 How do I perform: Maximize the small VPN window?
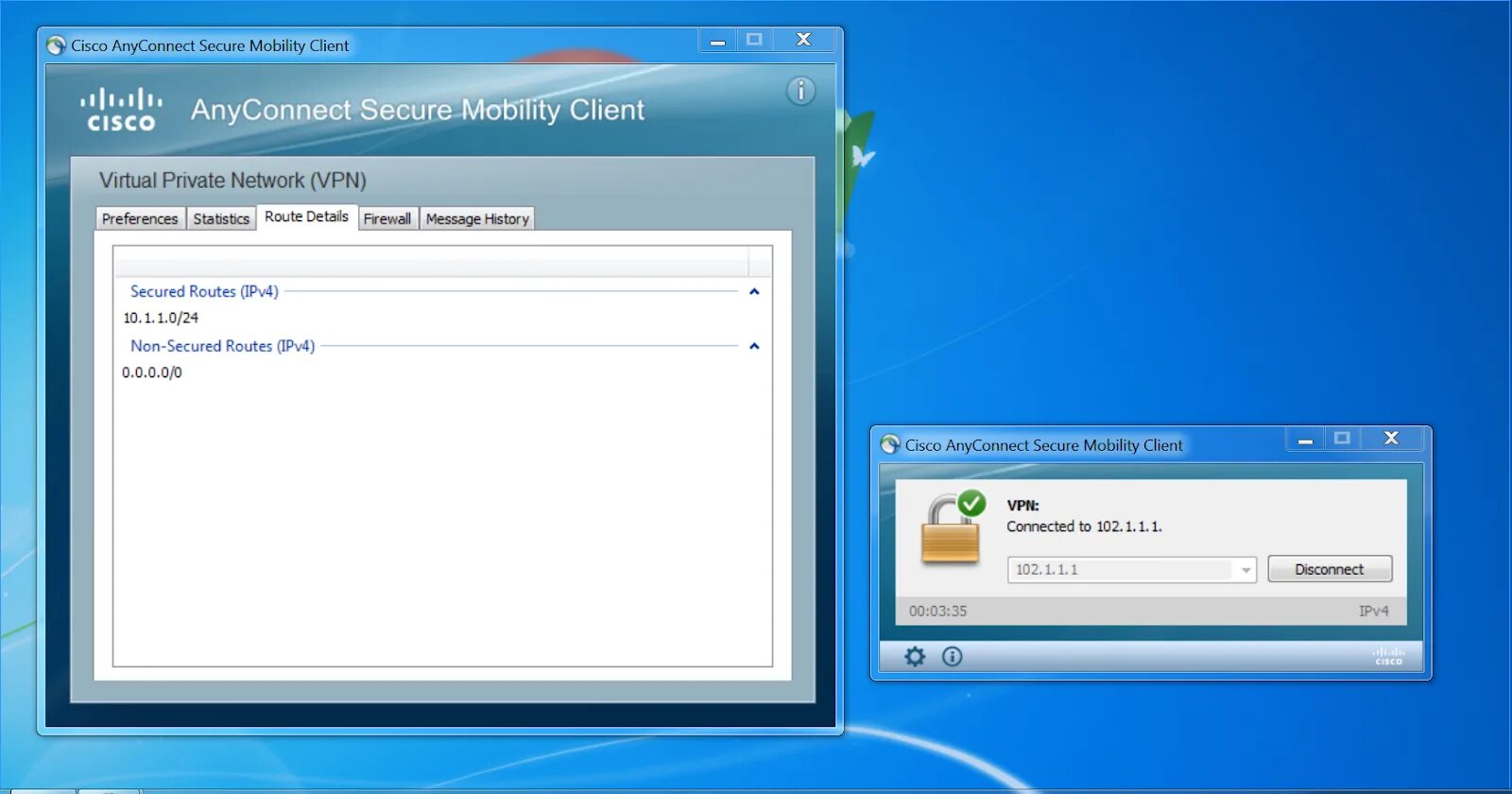click(x=1342, y=439)
